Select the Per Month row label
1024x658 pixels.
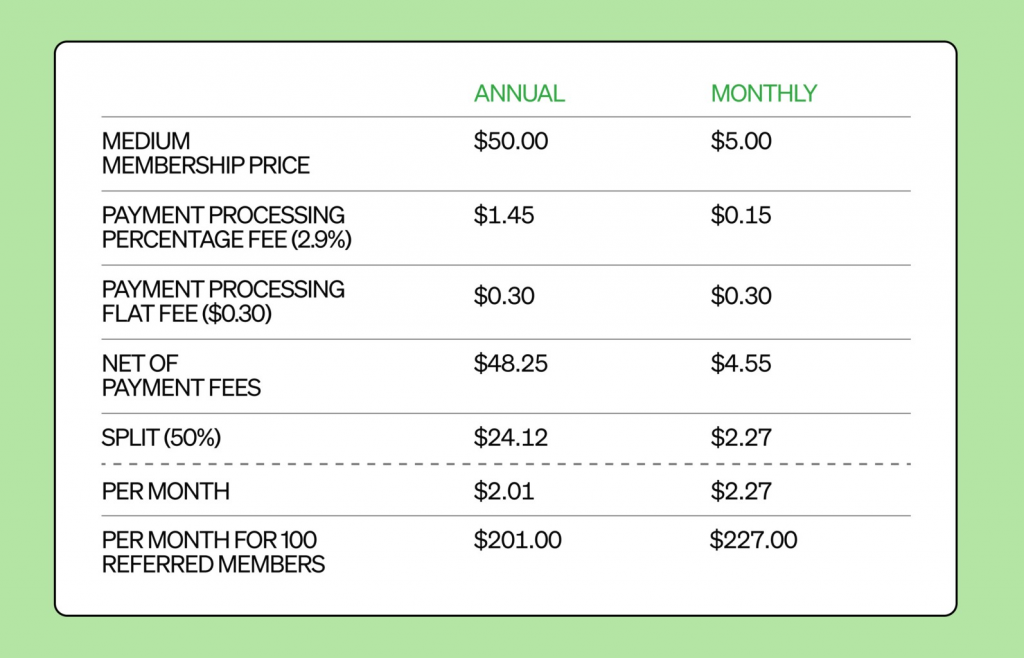point(166,491)
